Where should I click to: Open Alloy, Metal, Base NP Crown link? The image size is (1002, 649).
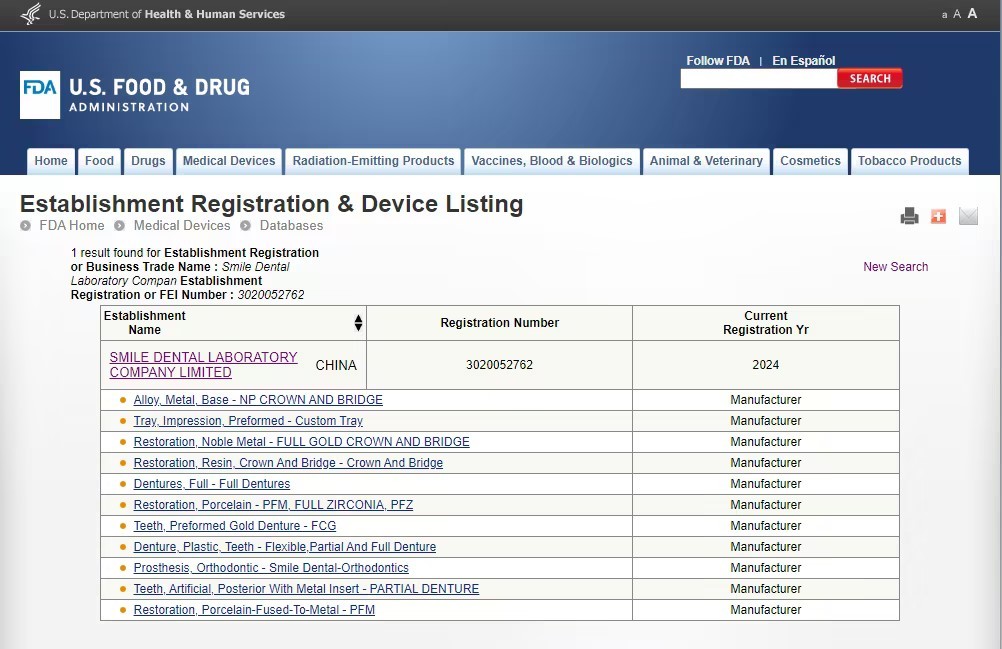258,400
